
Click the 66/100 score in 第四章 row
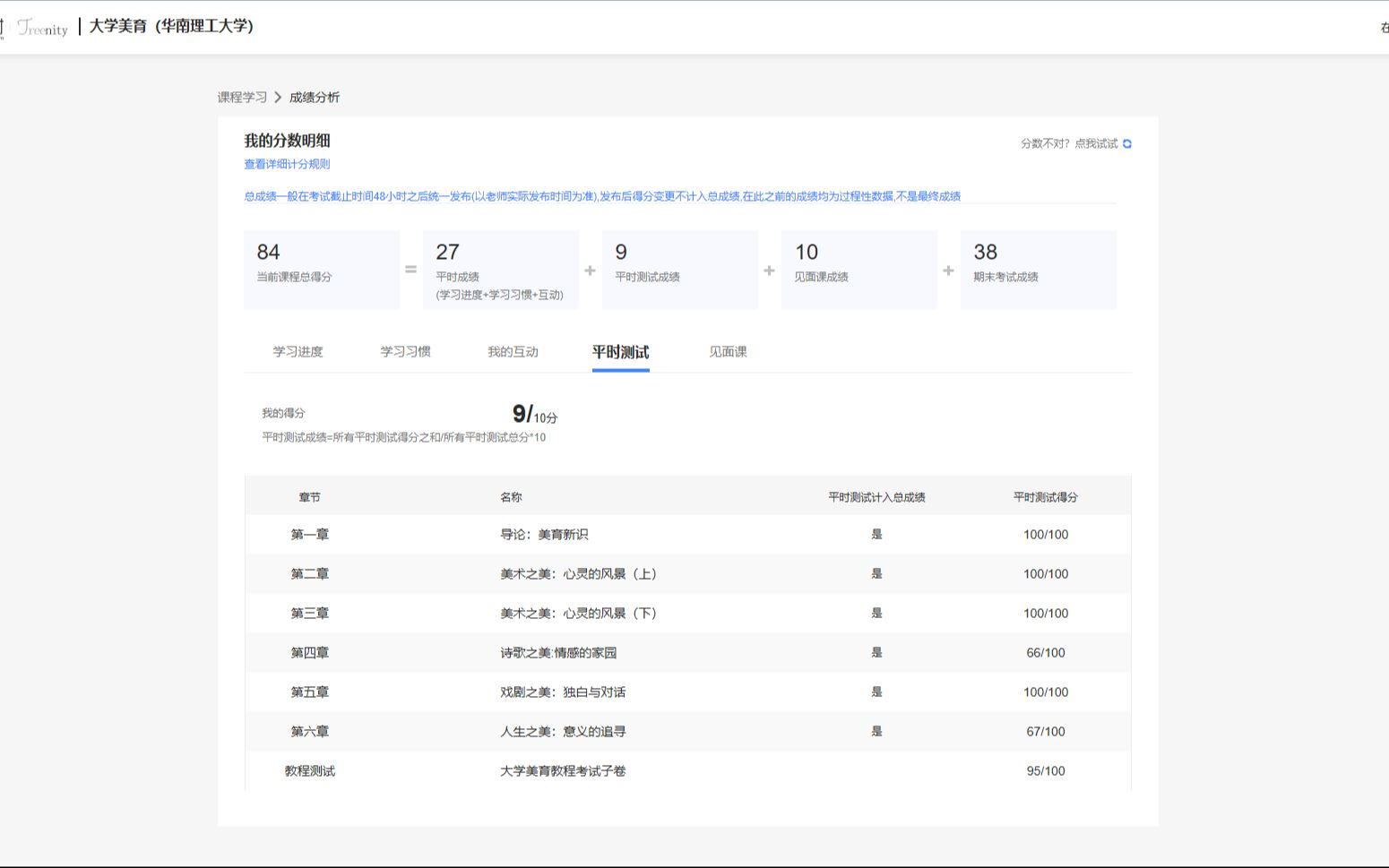tap(1046, 653)
